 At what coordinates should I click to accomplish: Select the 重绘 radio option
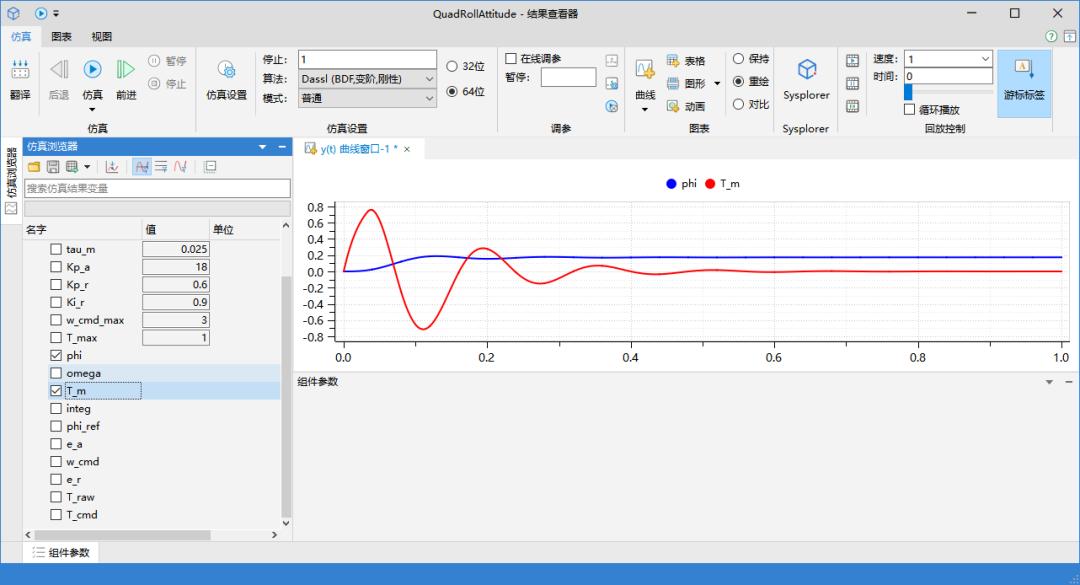point(738,81)
